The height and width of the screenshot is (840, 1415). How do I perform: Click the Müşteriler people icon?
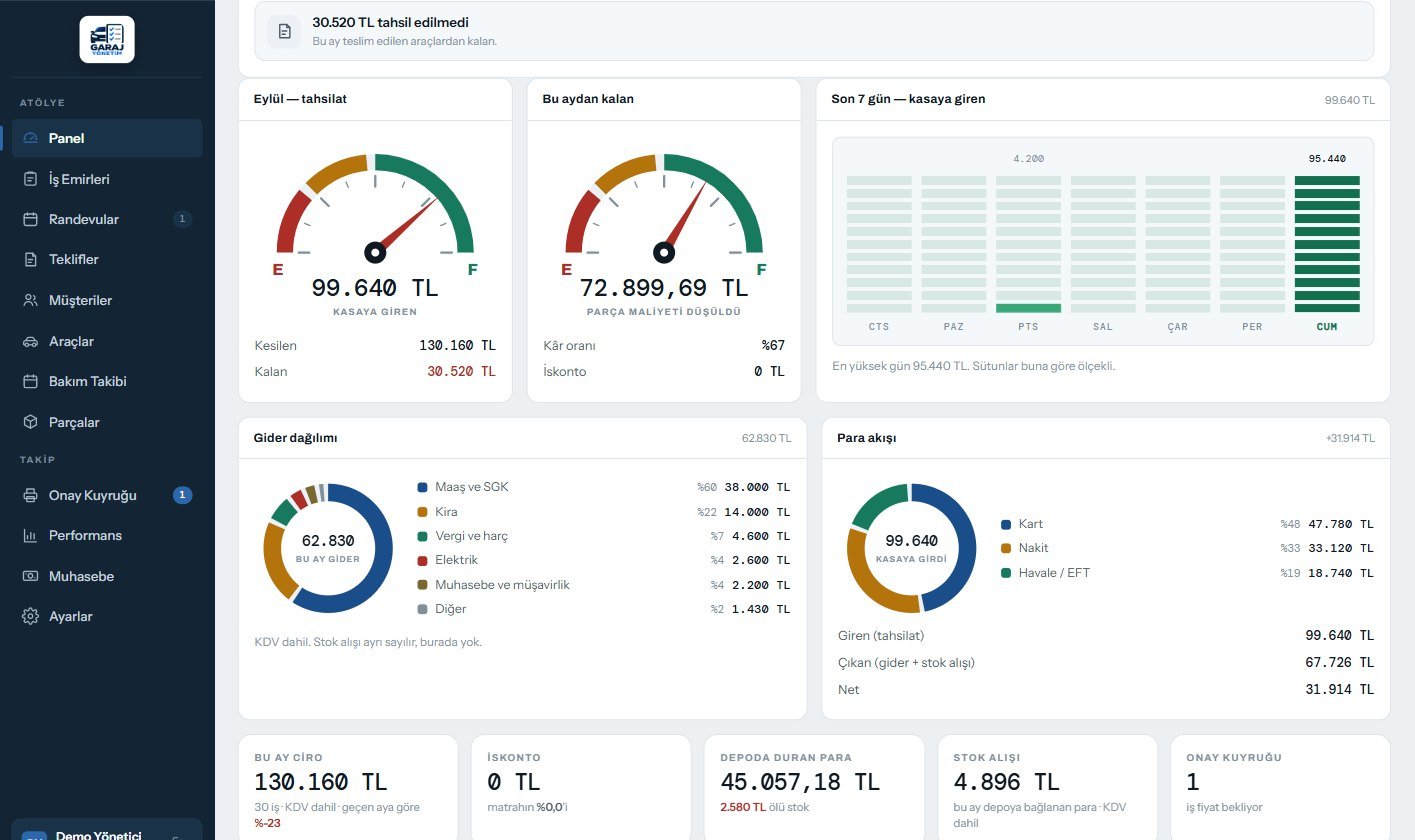(x=30, y=300)
